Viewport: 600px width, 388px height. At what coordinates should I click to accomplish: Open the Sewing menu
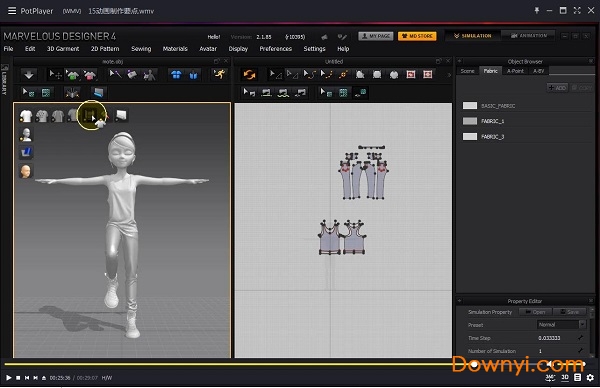pos(141,49)
